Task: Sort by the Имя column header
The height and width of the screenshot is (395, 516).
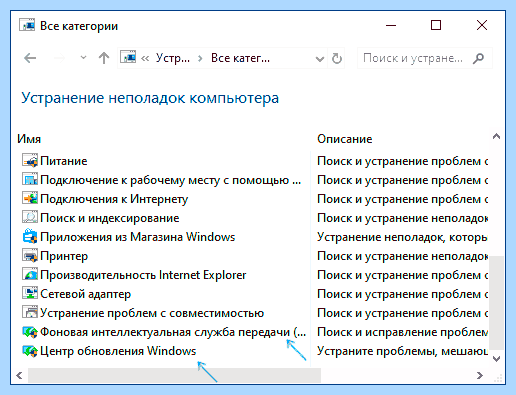Action: (29, 139)
